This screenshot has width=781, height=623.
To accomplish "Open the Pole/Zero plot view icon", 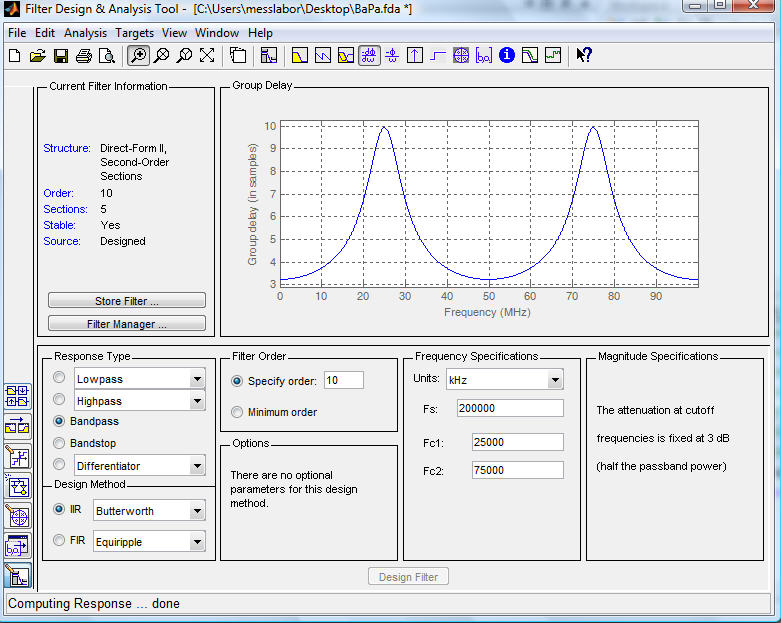I will tap(461, 56).
